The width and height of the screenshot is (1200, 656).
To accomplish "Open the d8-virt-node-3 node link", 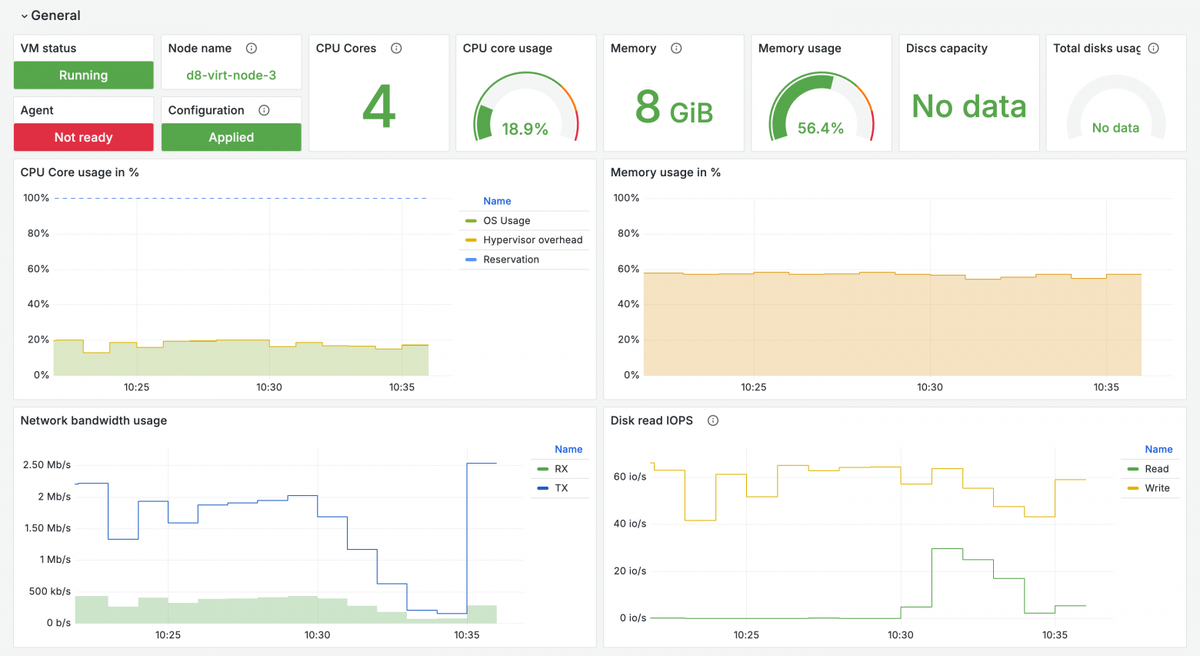I will pos(231,75).
